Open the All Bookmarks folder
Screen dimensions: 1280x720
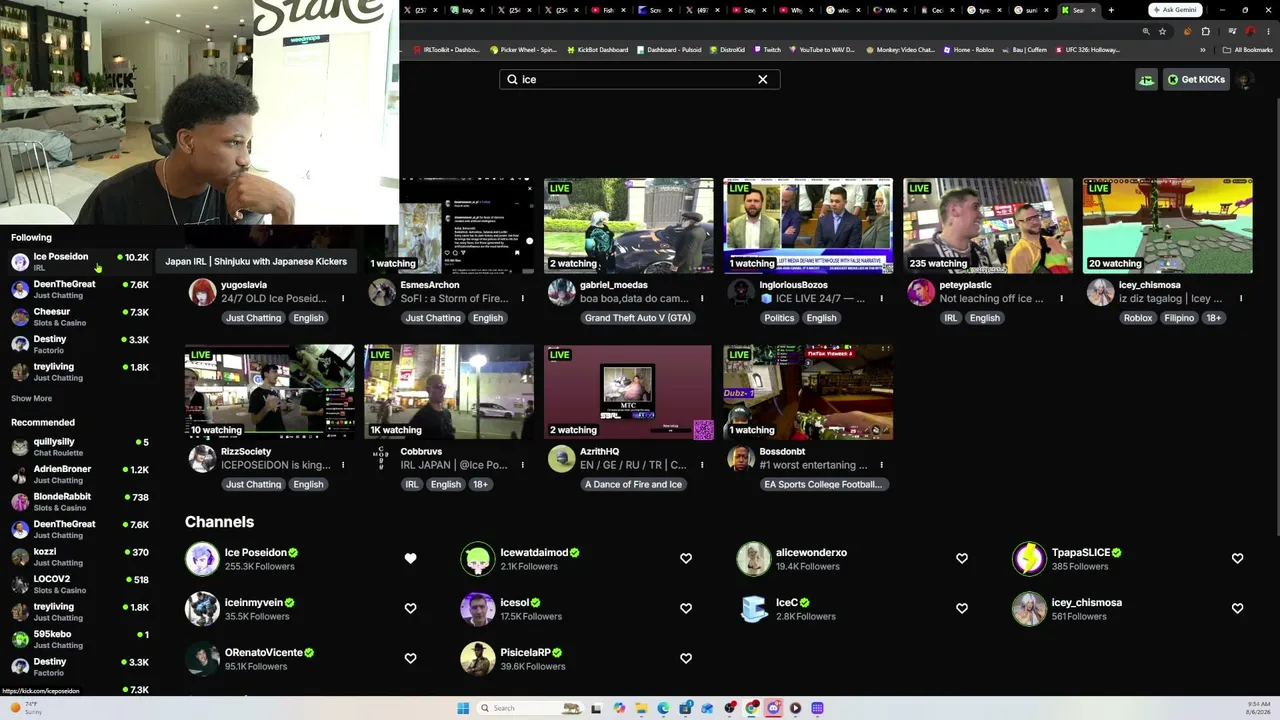tap(1248, 49)
